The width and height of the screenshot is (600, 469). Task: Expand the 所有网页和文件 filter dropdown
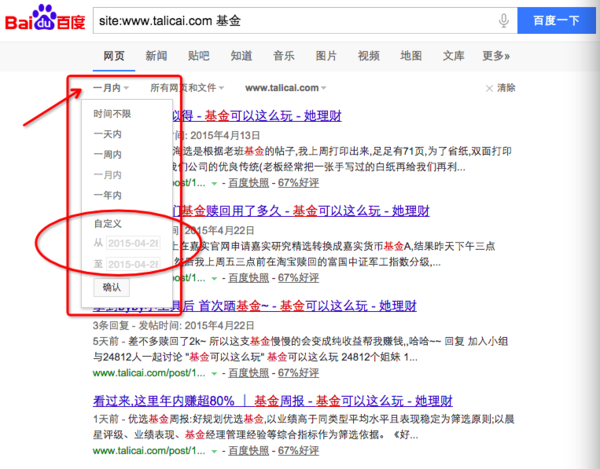coord(187,88)
